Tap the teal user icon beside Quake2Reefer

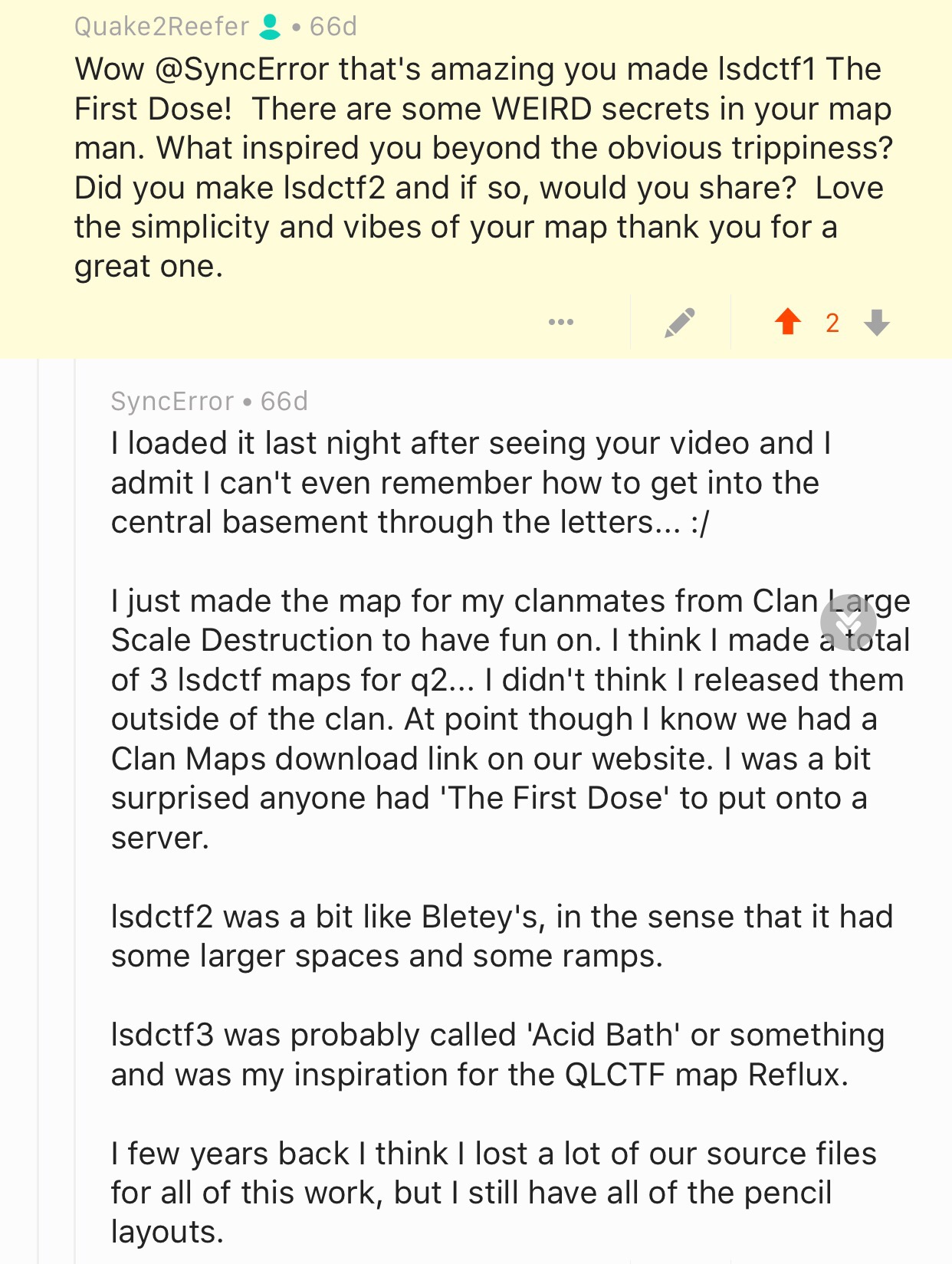click(270, 27)
